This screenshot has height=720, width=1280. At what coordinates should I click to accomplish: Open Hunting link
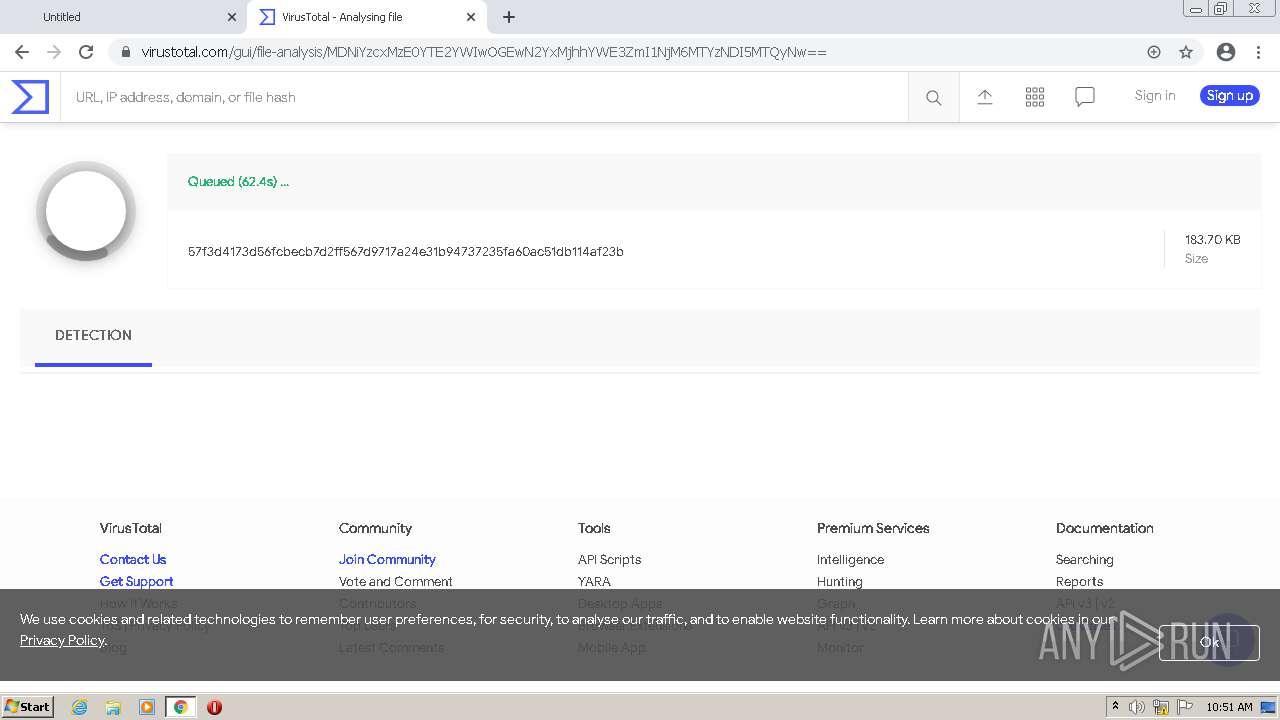coord(839,582)
